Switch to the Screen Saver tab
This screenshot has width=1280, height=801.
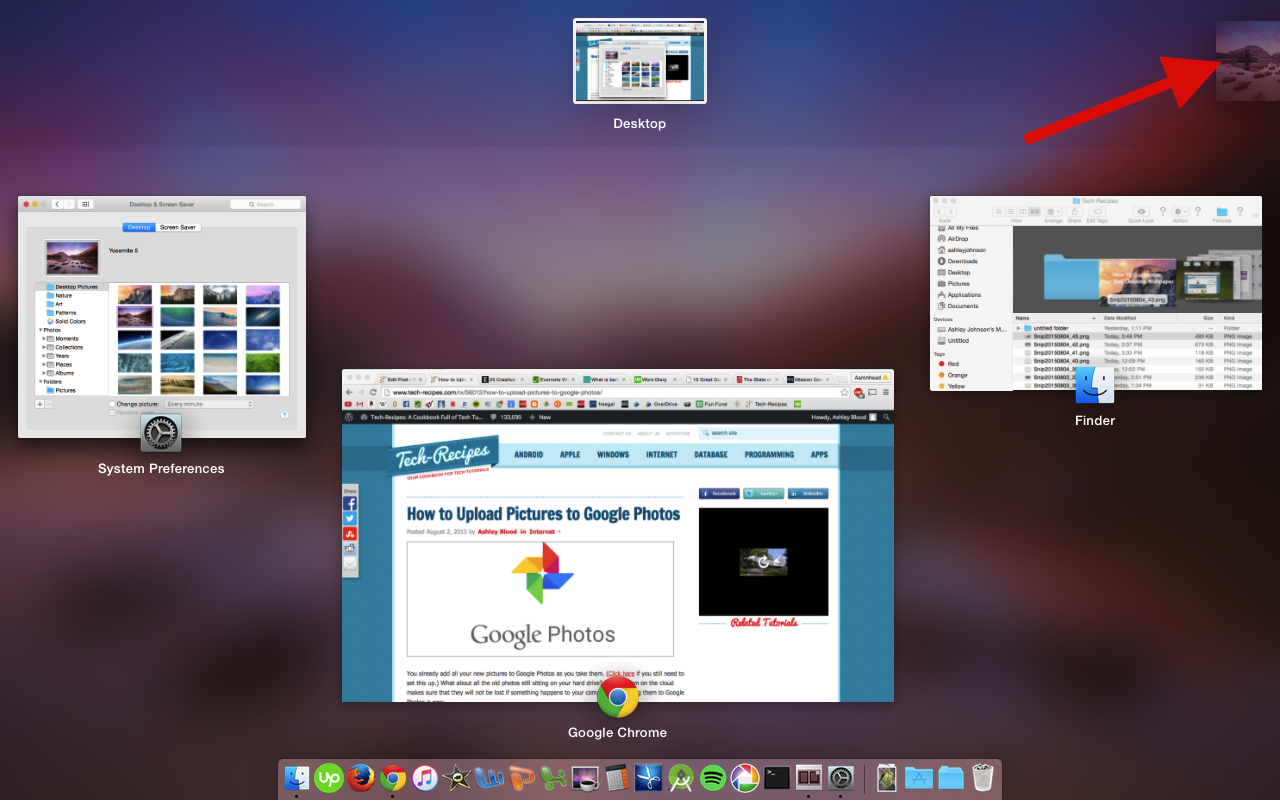[178, 227]
